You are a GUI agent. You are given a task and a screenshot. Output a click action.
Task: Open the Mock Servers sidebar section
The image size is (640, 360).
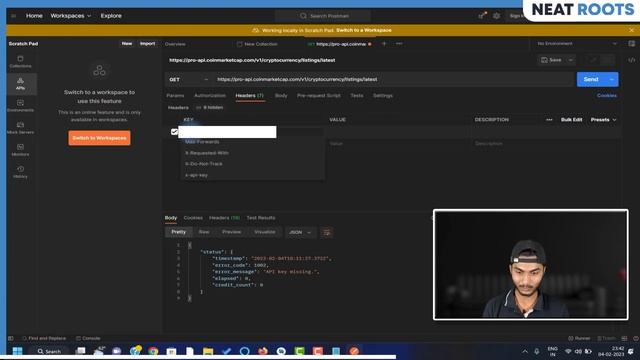click(20, 128)
